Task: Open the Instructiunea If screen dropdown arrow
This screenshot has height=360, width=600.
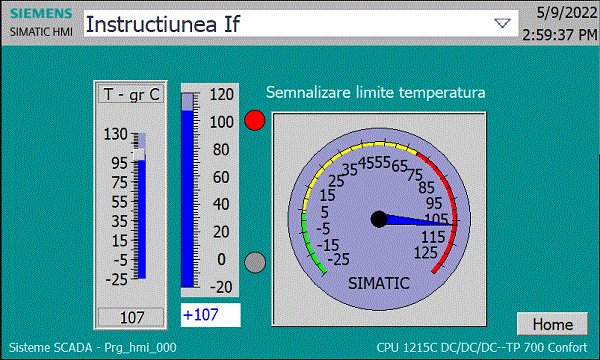Action: coord(502,23)
